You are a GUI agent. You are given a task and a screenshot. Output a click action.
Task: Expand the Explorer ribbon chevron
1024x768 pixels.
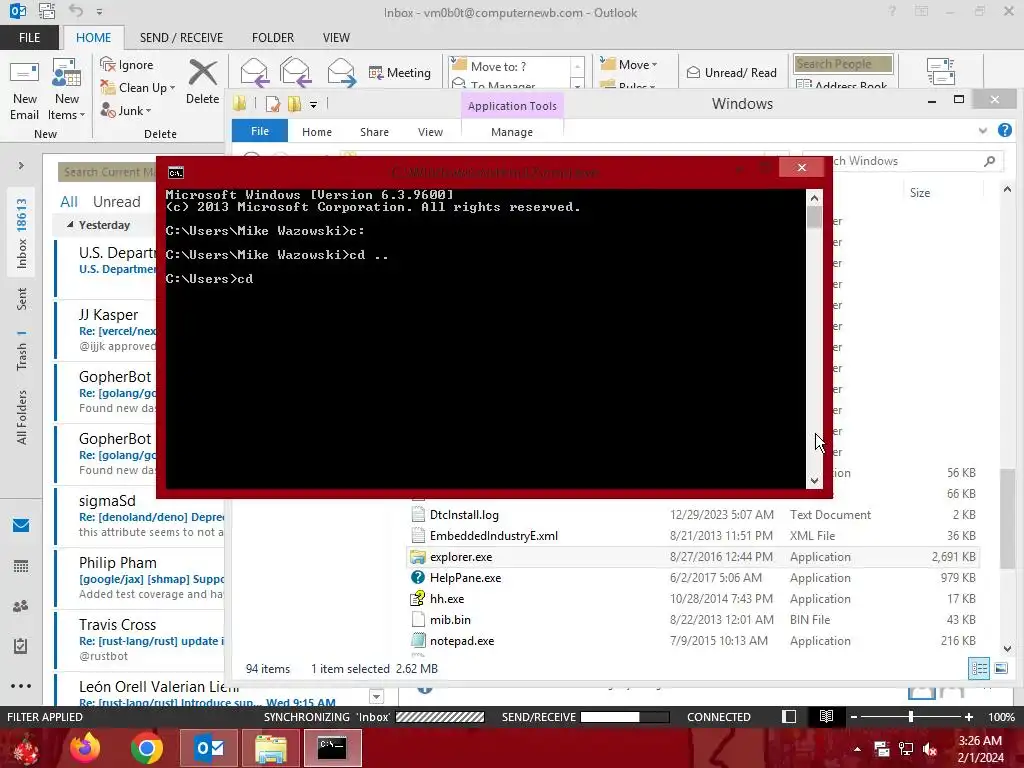tap(983, 131)
